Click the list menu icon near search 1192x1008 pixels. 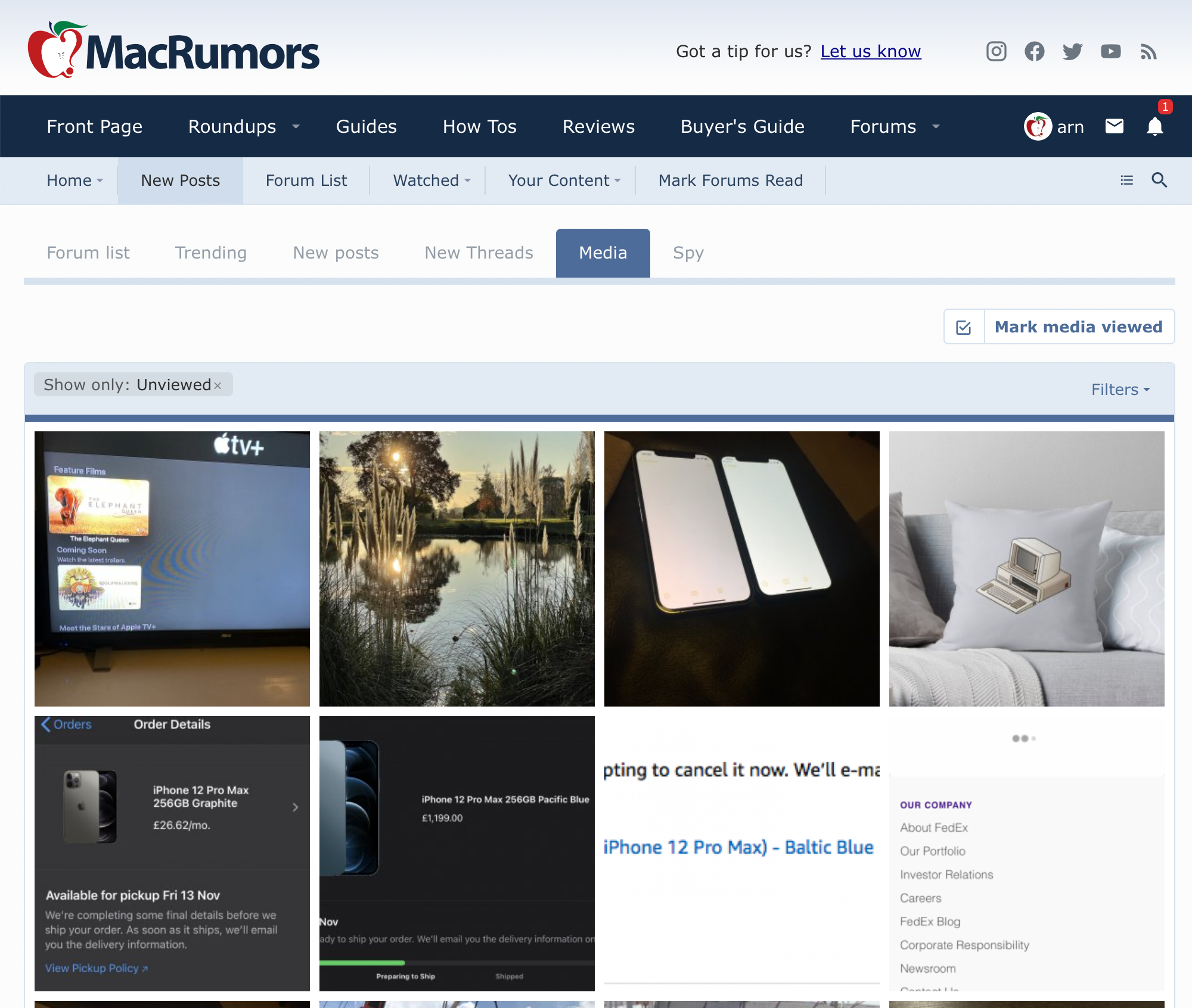coord(1126,180)
